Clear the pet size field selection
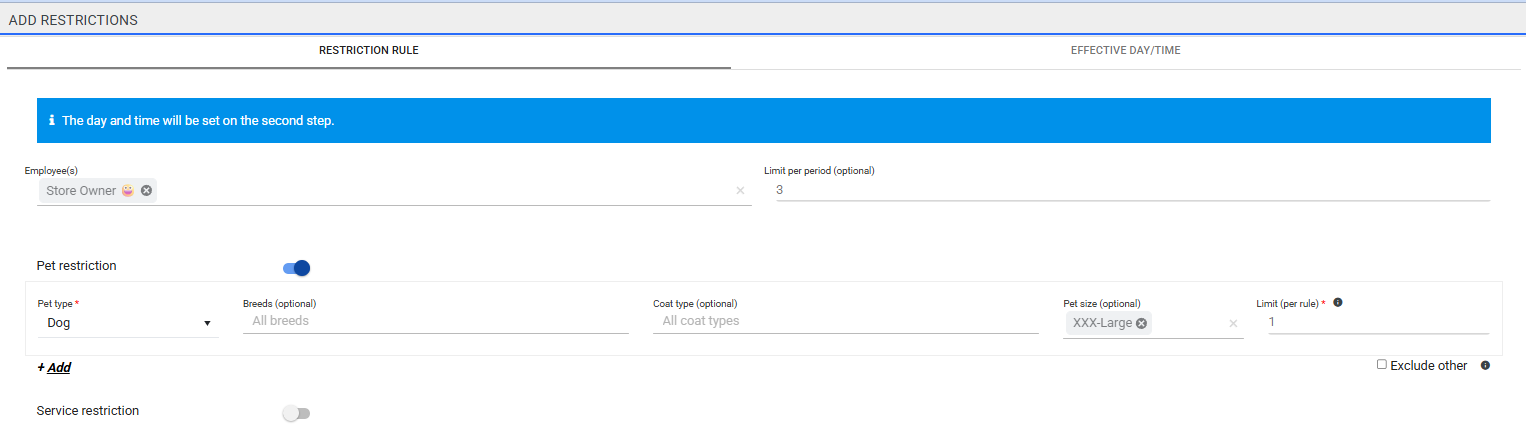Viewport: 1526px width, 445px height. pos(1233,323)
